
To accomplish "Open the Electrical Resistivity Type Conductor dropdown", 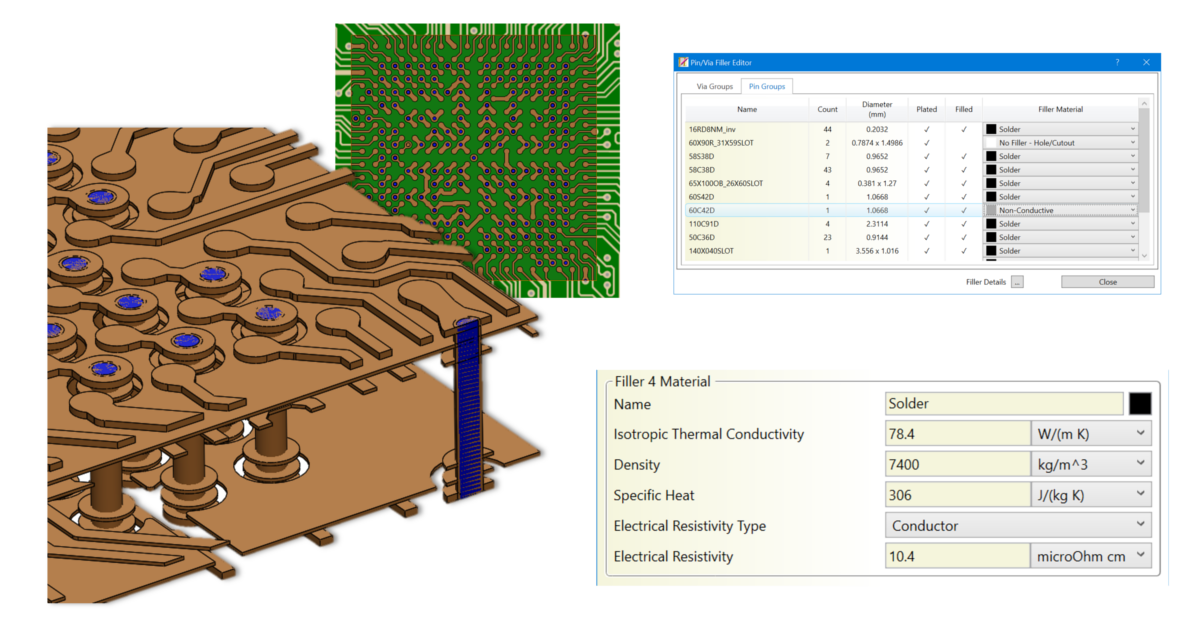I will click(1142, 525).
